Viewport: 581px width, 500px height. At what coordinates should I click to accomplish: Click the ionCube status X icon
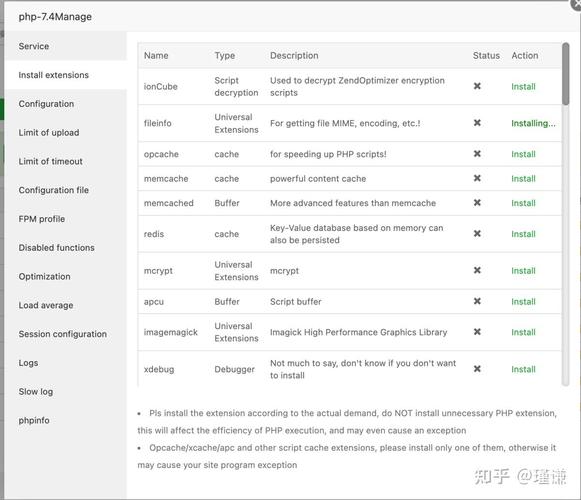[477, 86]
